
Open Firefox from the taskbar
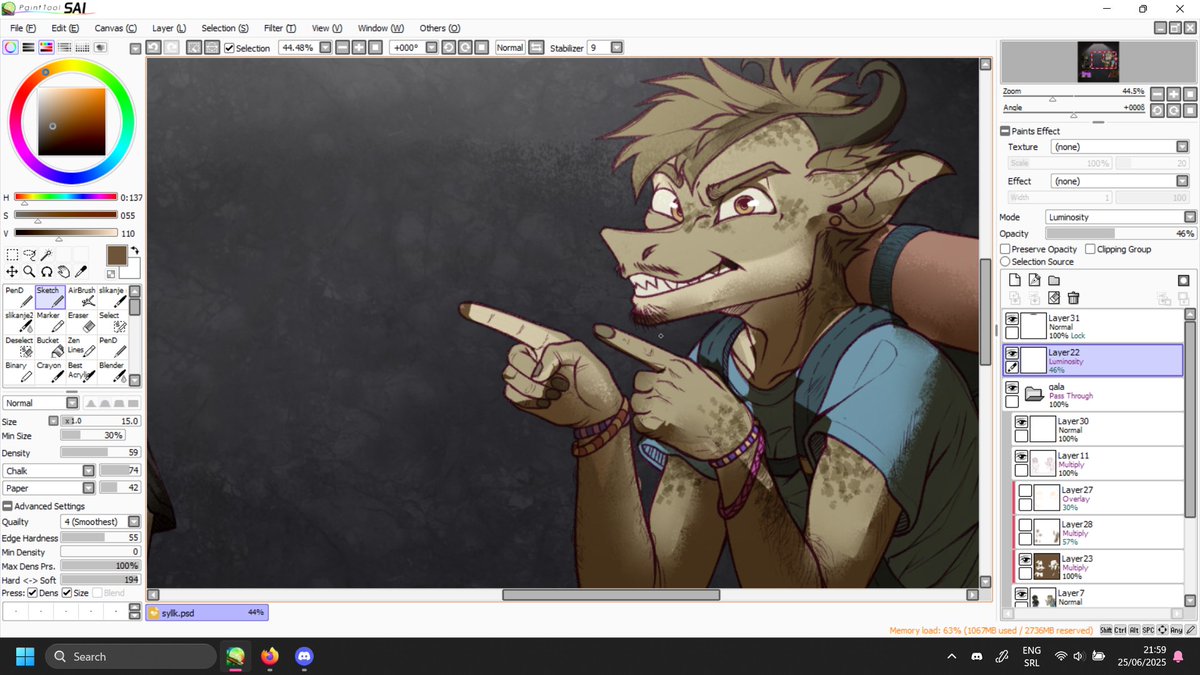tap(268, 657)
